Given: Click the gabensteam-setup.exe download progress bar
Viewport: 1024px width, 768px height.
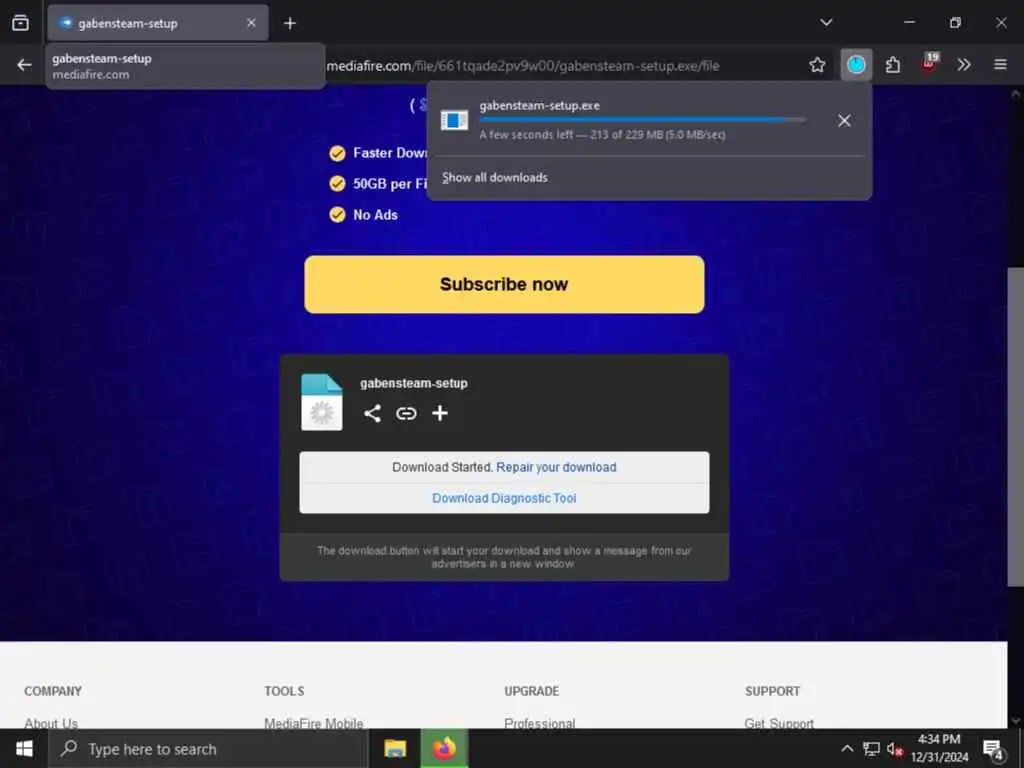Looking at the screenshot, I should 643,120.
